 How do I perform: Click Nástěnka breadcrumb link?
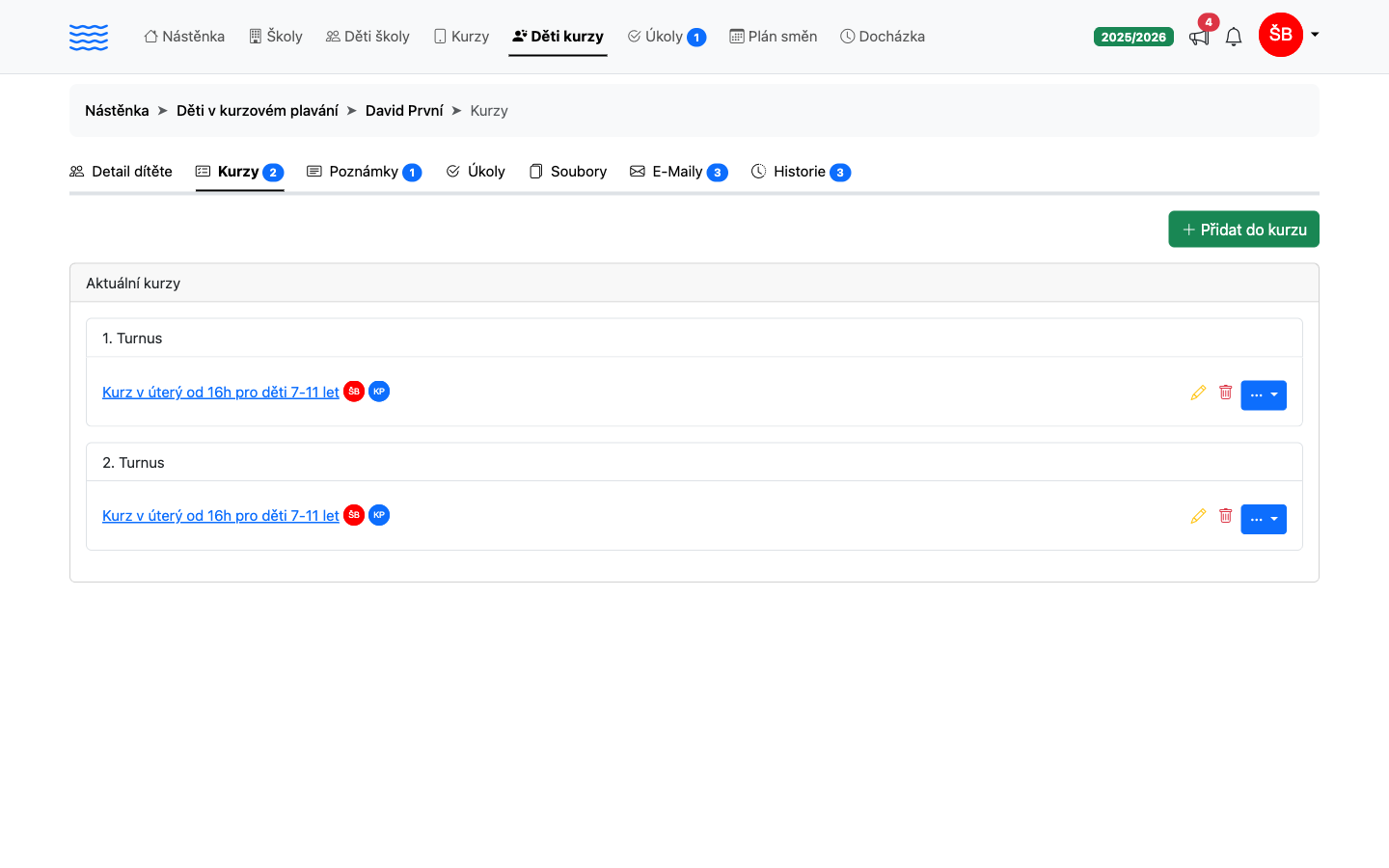(x=117, y=110)
